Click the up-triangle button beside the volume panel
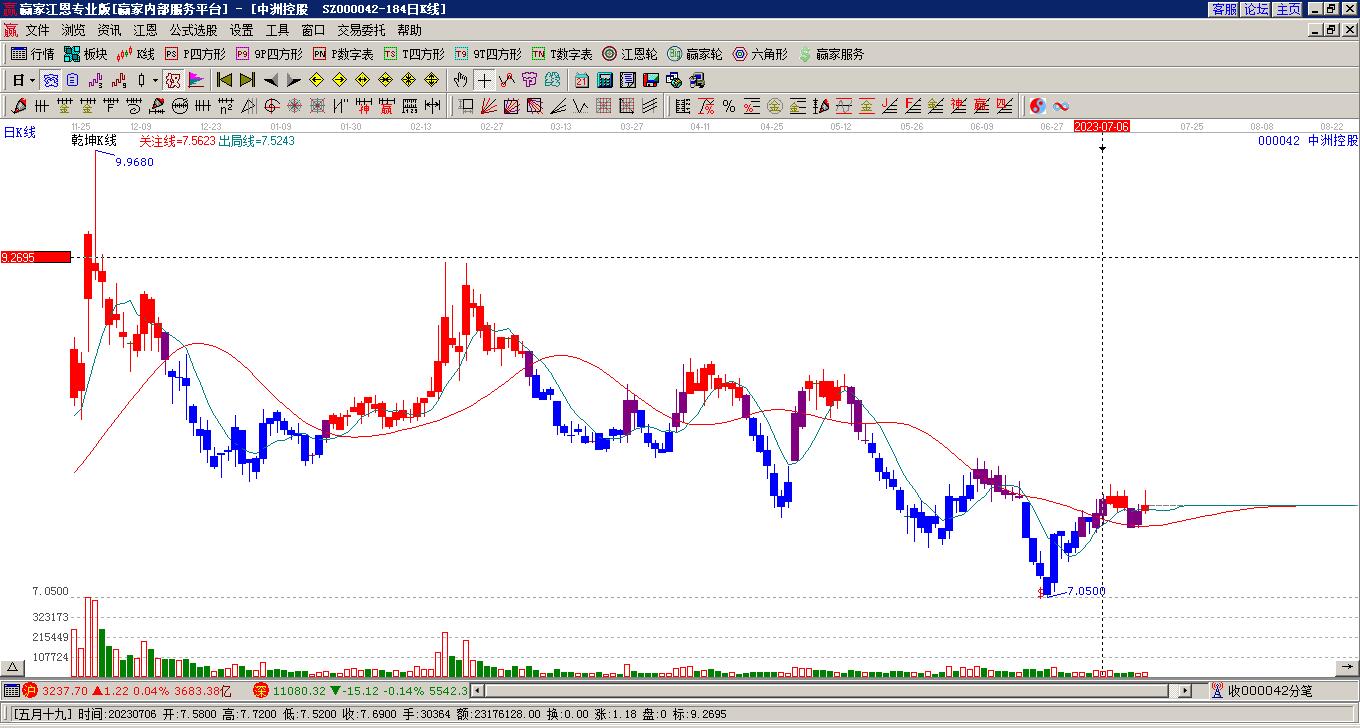 point(12,668)
